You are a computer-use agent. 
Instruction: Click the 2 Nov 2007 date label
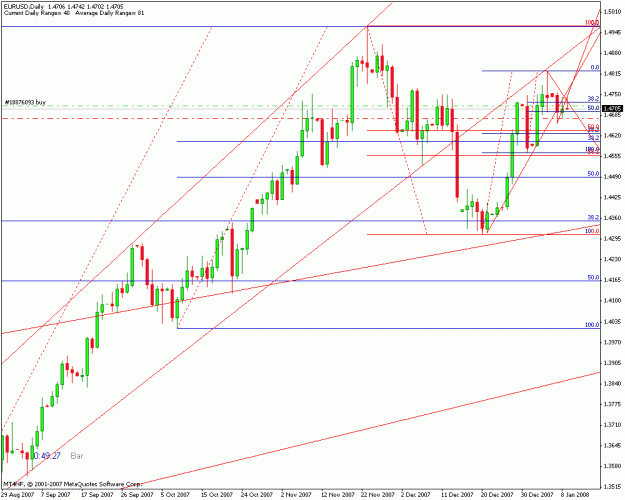295,495
